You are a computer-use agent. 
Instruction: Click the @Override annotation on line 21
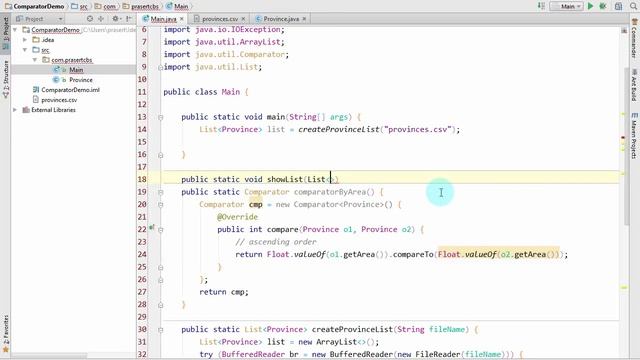coord(238,217)
